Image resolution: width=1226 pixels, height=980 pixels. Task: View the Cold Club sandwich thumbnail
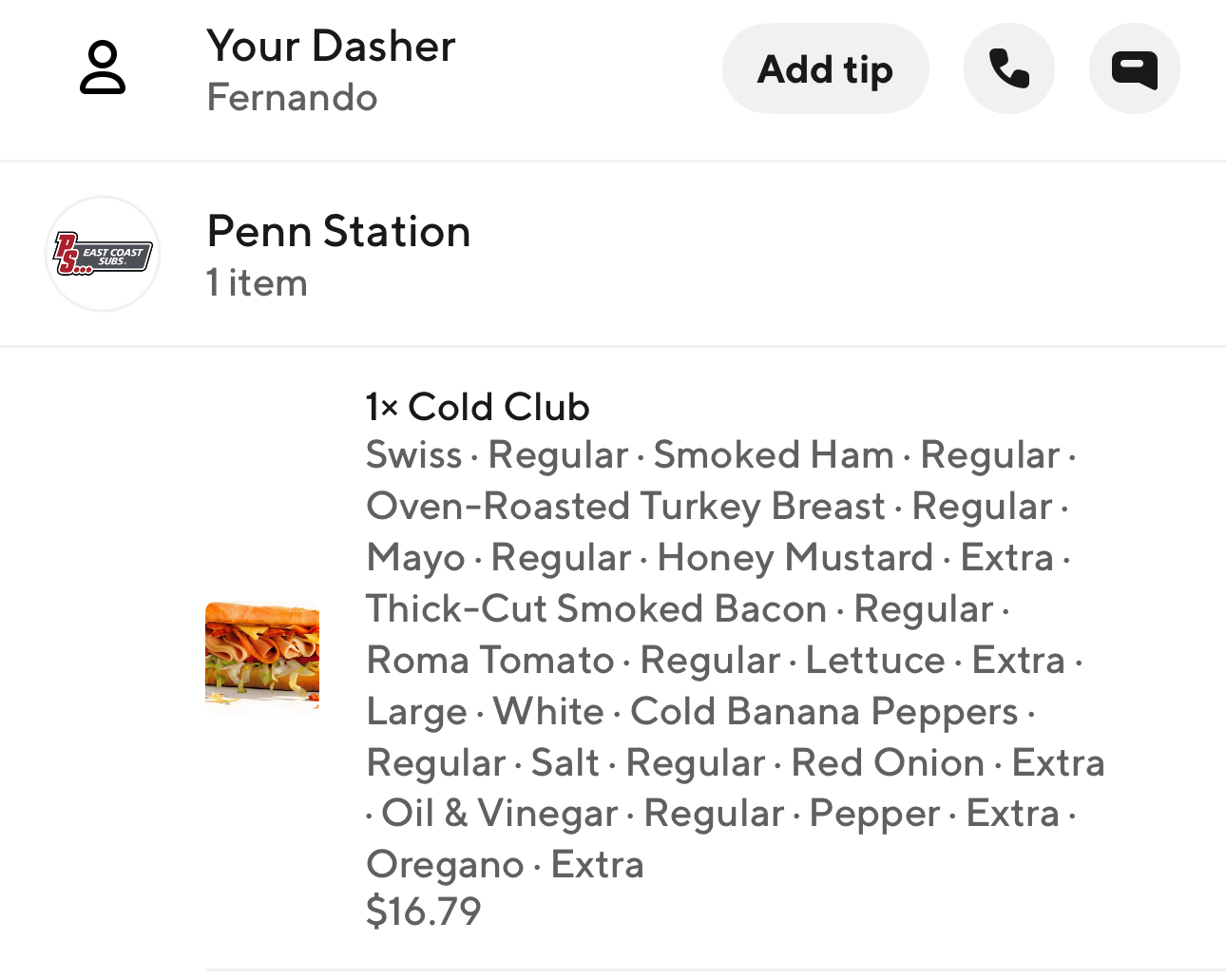click(x=262, y=654)
